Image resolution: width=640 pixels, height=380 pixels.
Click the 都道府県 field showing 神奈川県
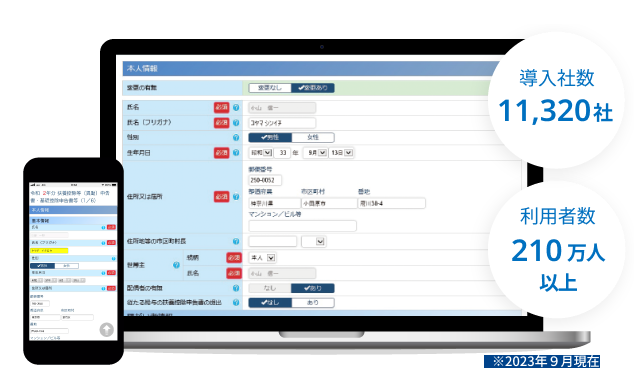[x=274, y=203]
